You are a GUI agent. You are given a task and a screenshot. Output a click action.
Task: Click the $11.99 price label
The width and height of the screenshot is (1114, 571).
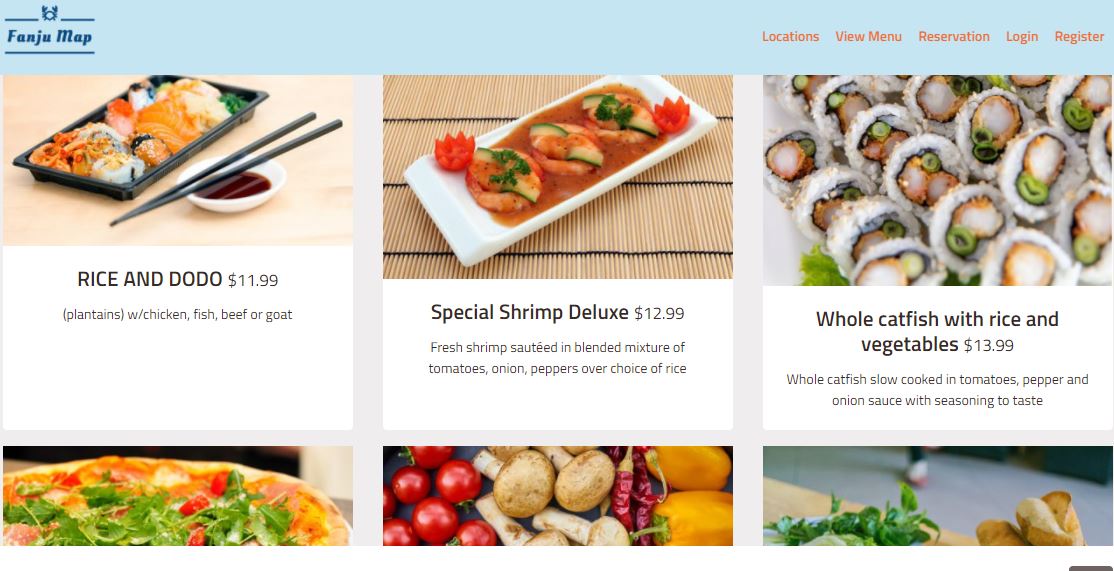[x=253, y=281]
